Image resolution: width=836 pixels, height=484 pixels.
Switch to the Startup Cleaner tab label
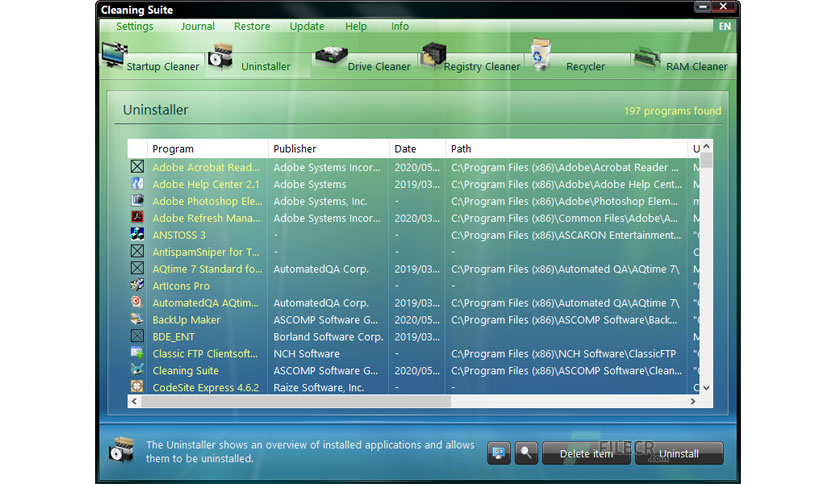coord(163,67)
